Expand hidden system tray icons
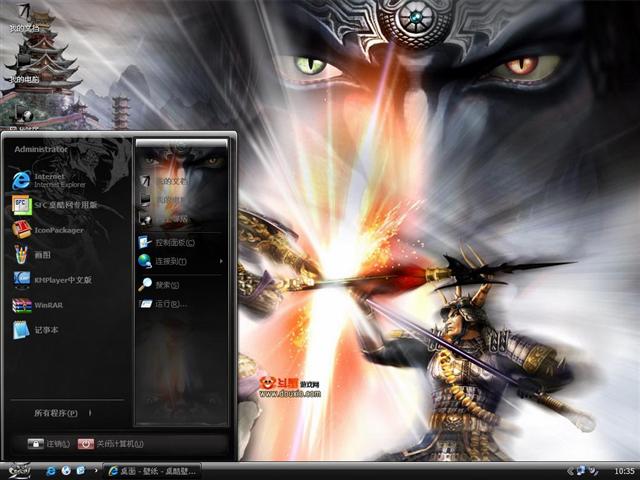This screenshot has width=640, height=480. coord(570,471)
